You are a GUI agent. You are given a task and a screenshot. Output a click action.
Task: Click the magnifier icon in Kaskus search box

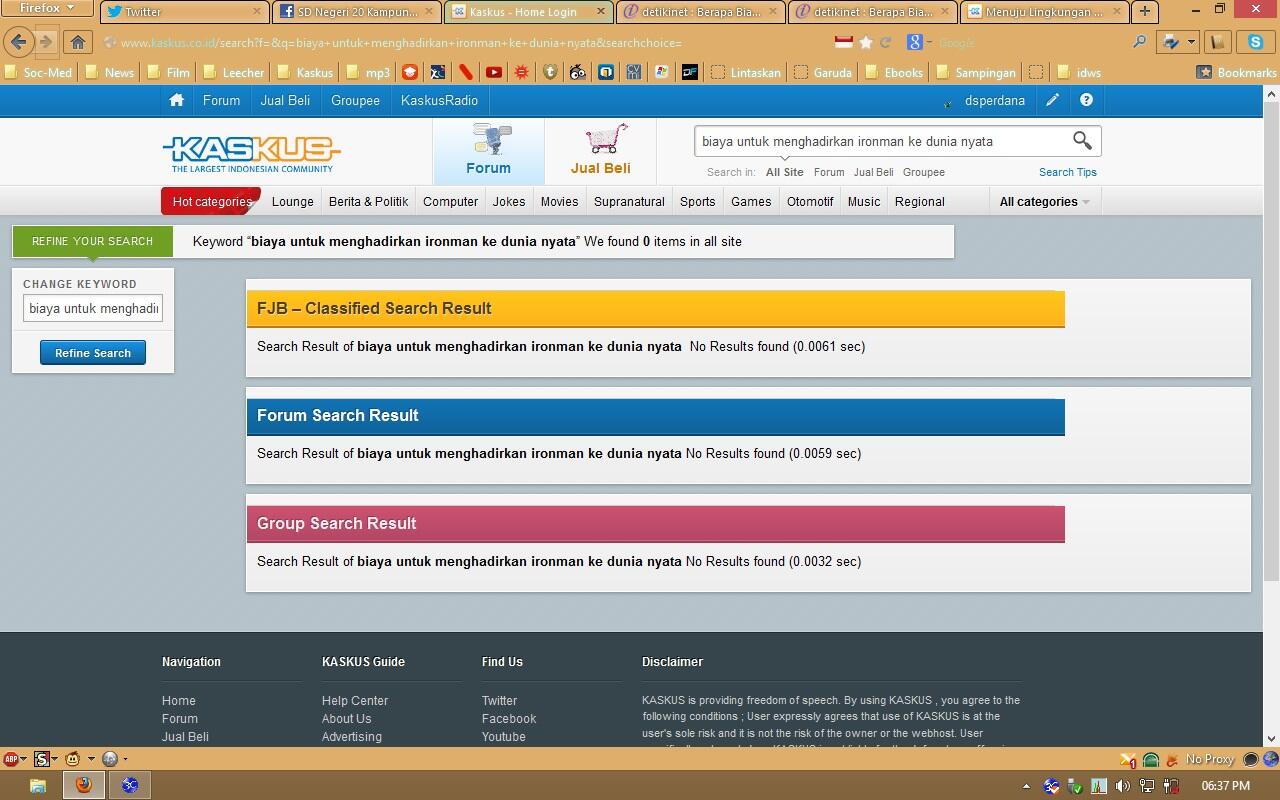(x=1082, y=141)
